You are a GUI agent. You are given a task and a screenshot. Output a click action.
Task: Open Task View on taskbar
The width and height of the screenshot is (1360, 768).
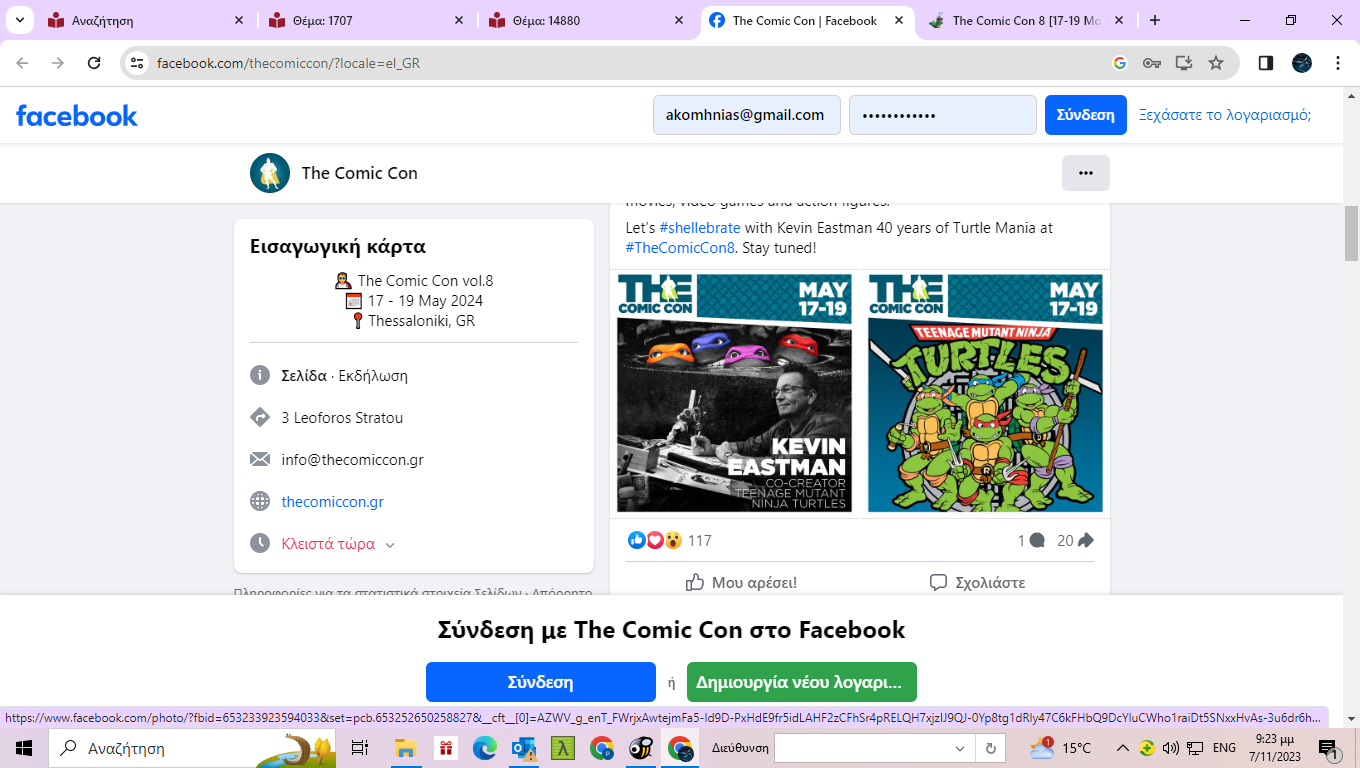click(360, 748)
